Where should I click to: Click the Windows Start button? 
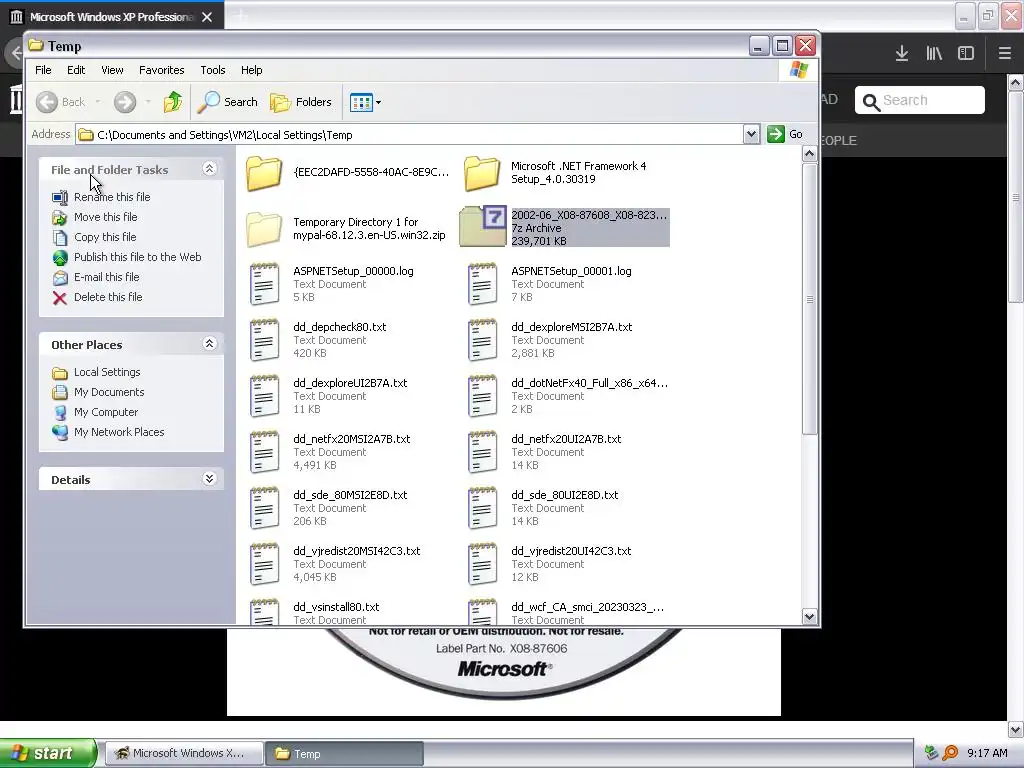coord(48,753)
